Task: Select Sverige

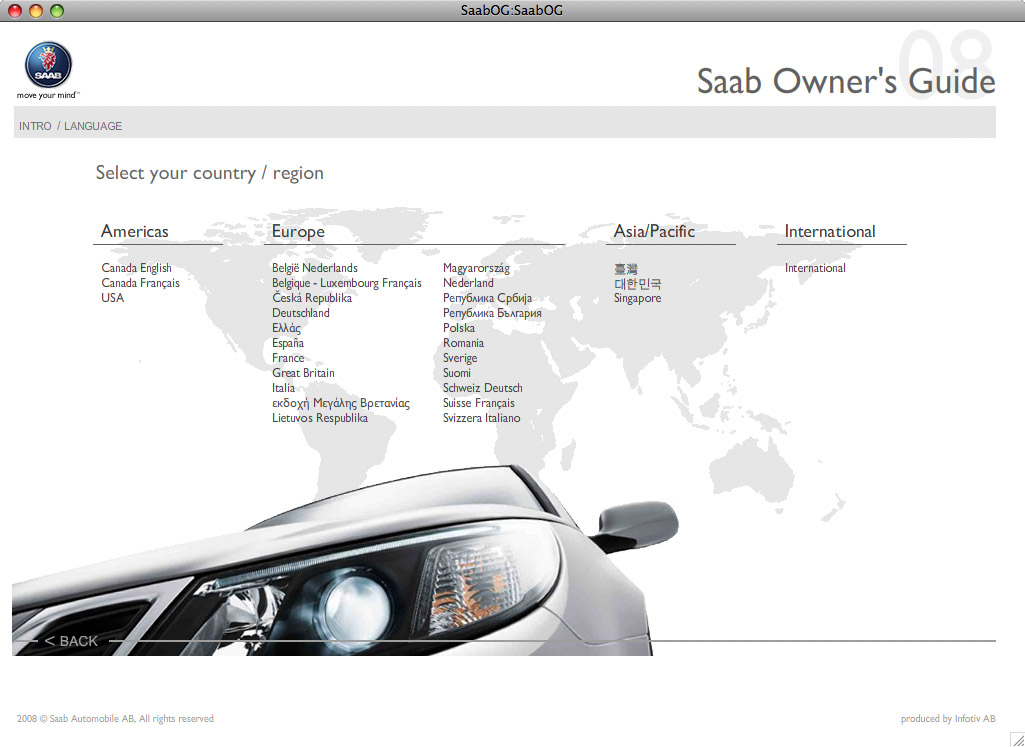Action: 460,358
